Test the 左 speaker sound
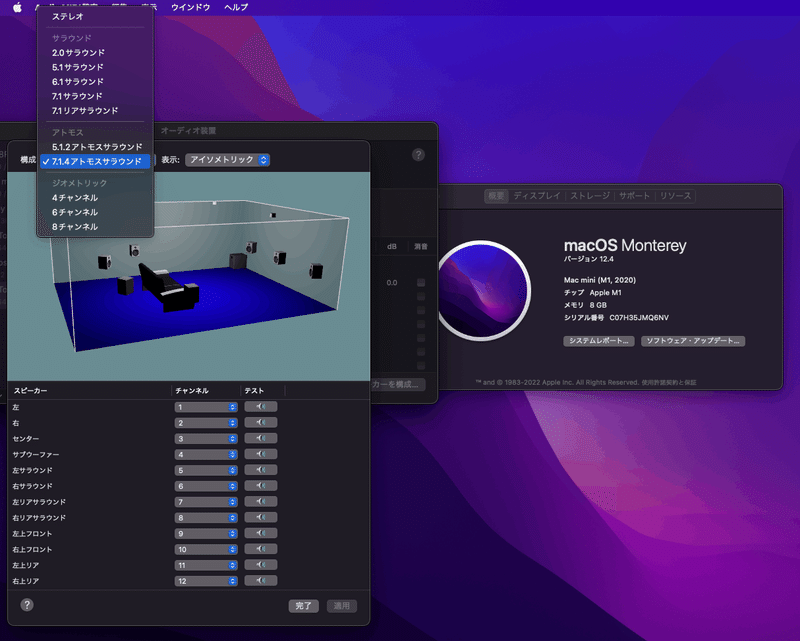Screen dimensions: 800x641 point(261,407)
